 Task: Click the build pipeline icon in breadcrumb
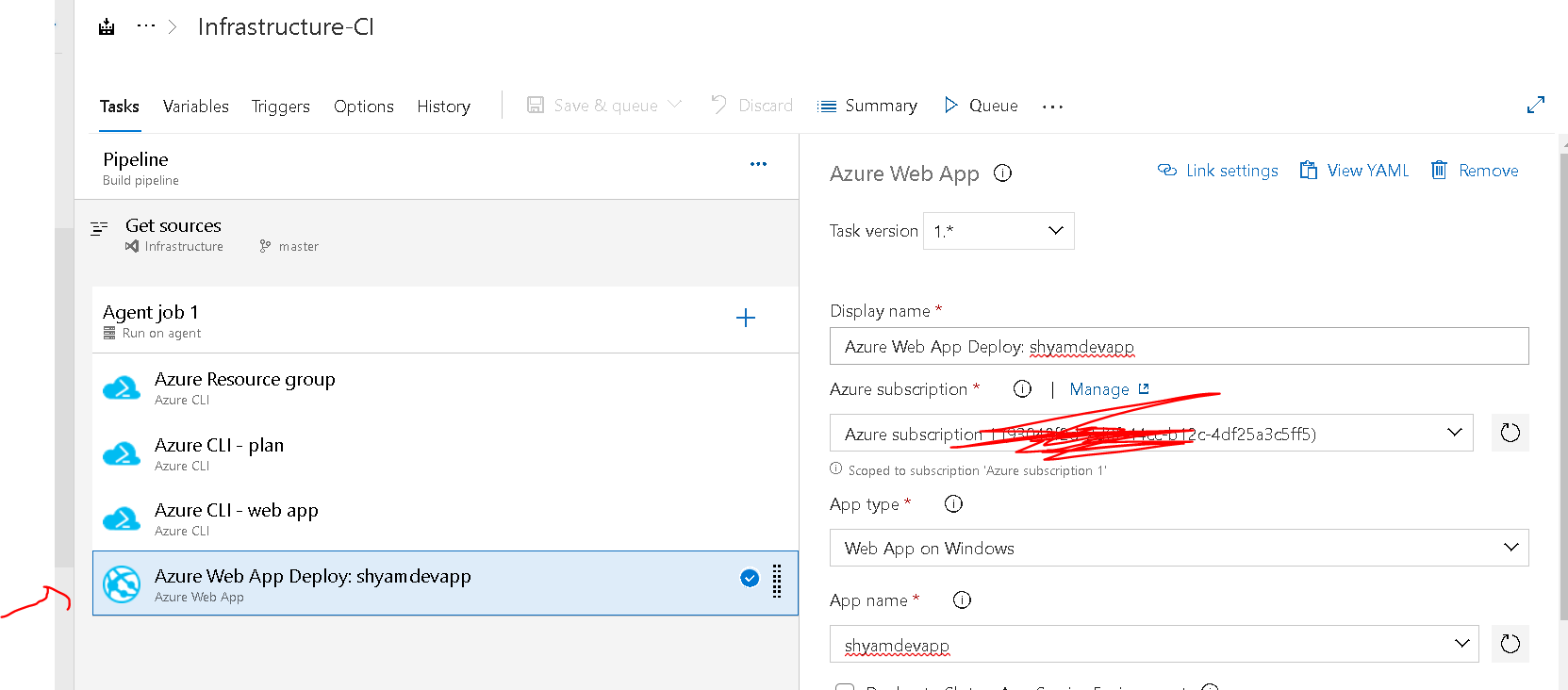click(107, 27)
